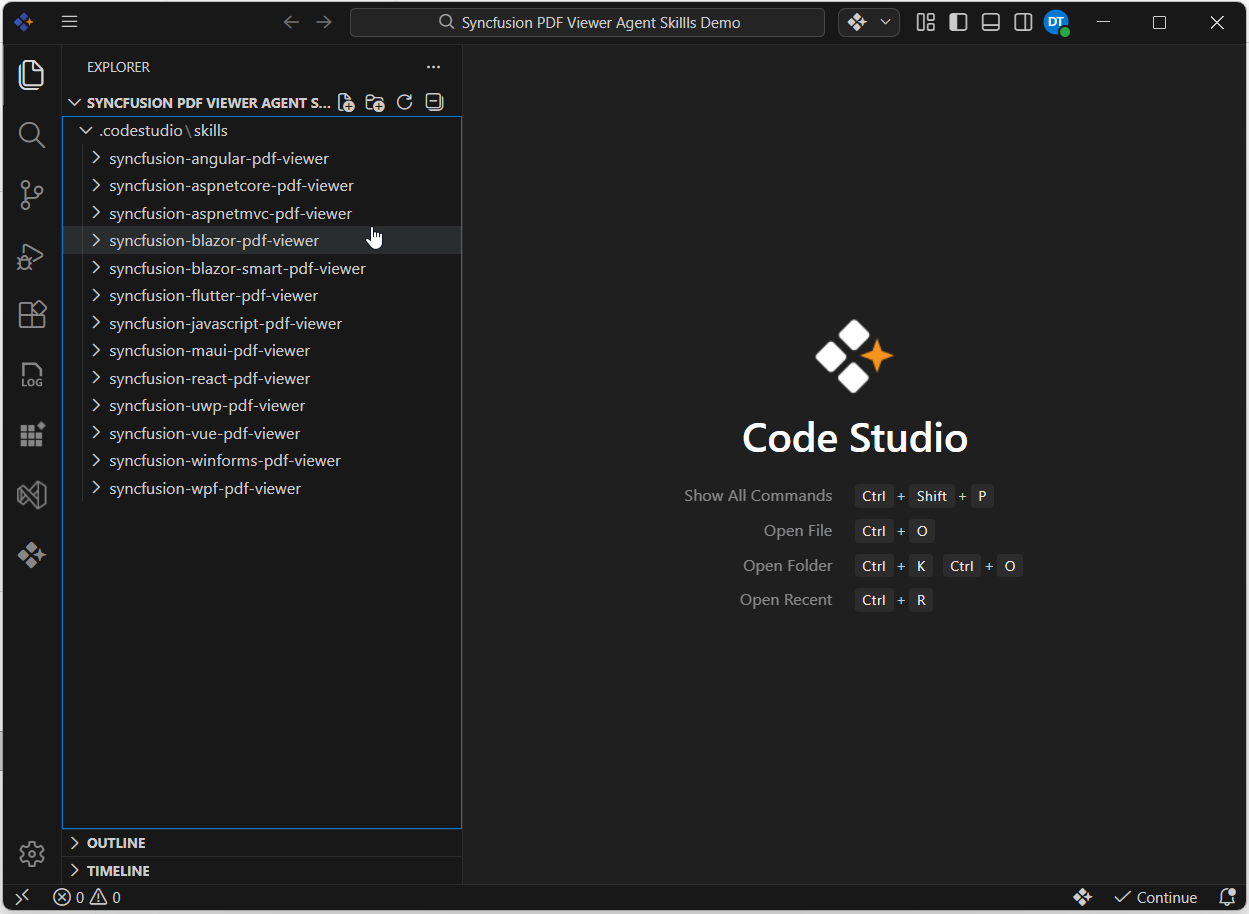The height and width of the screenshot is (914, 1249).
Task: Click the search box in title bar
Action: pyautogui.click(x=587, y=22)
